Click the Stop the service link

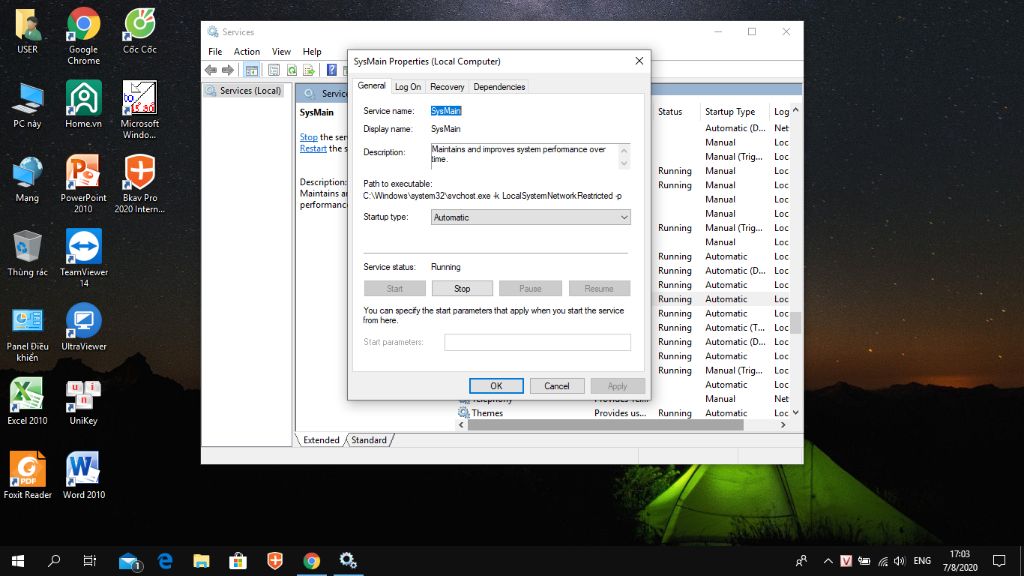pos(308,137)
